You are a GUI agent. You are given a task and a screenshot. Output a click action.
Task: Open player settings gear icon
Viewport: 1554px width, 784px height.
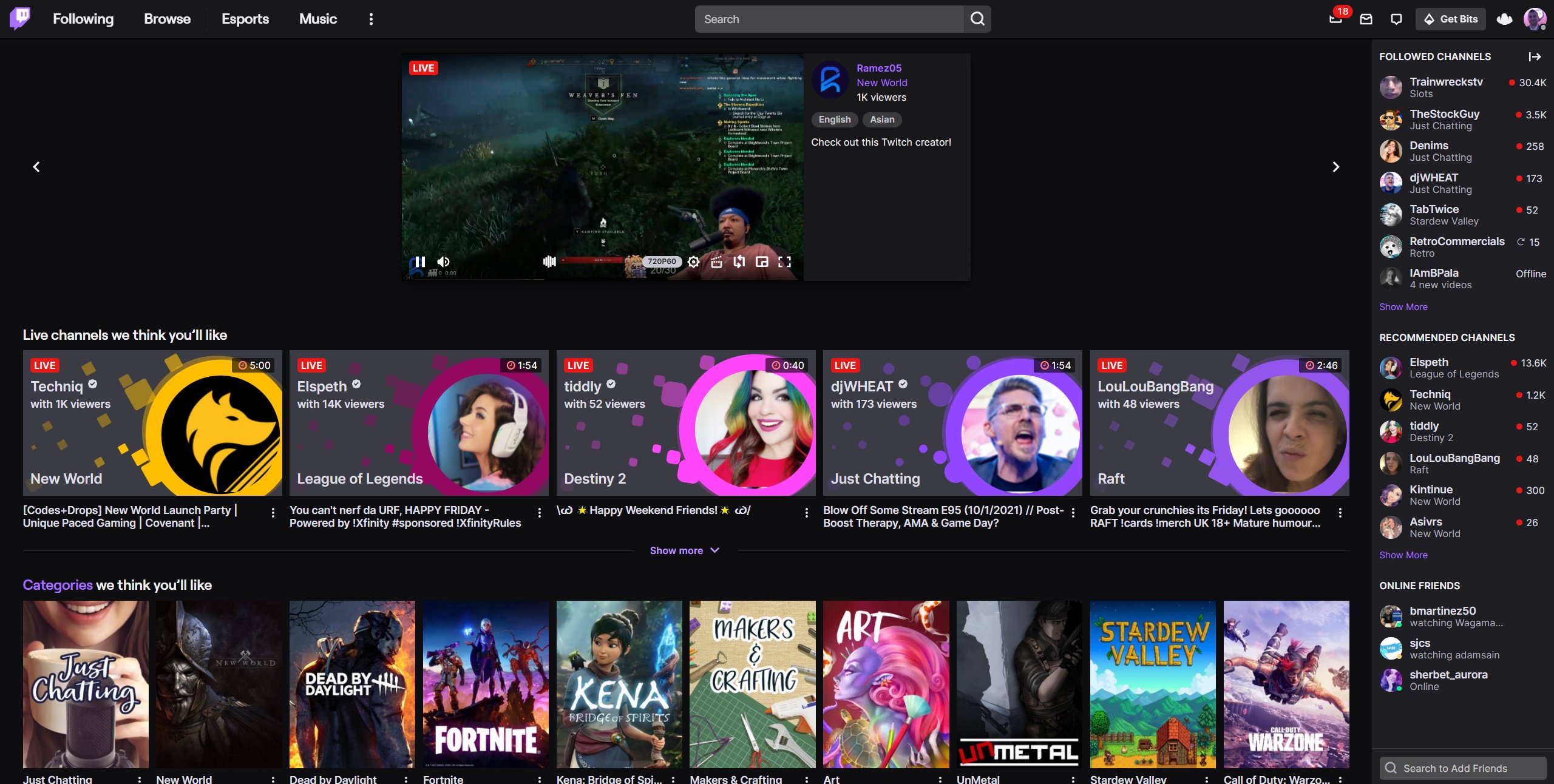(693, 262)
